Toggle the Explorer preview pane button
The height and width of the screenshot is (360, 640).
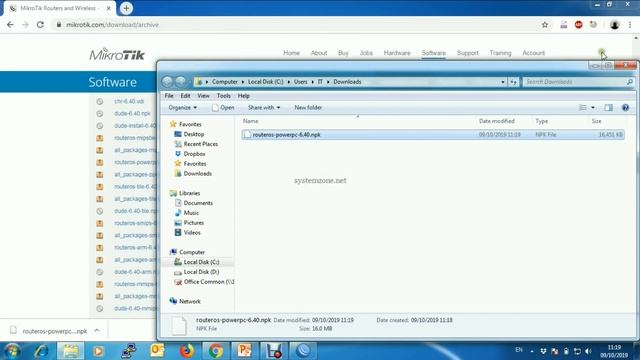[608, 108]
